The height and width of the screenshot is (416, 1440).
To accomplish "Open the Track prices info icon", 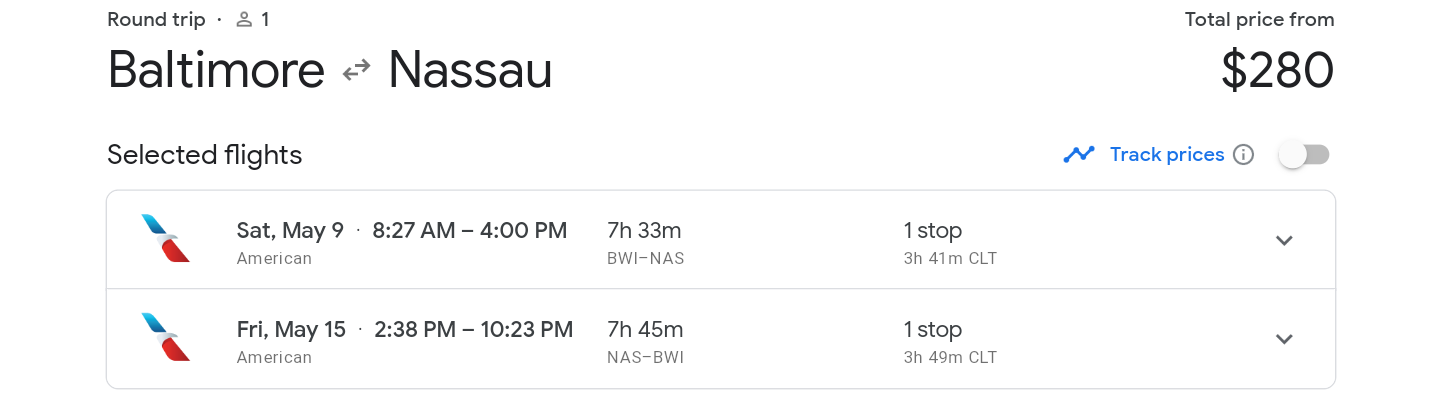I will pos(1243,155).
